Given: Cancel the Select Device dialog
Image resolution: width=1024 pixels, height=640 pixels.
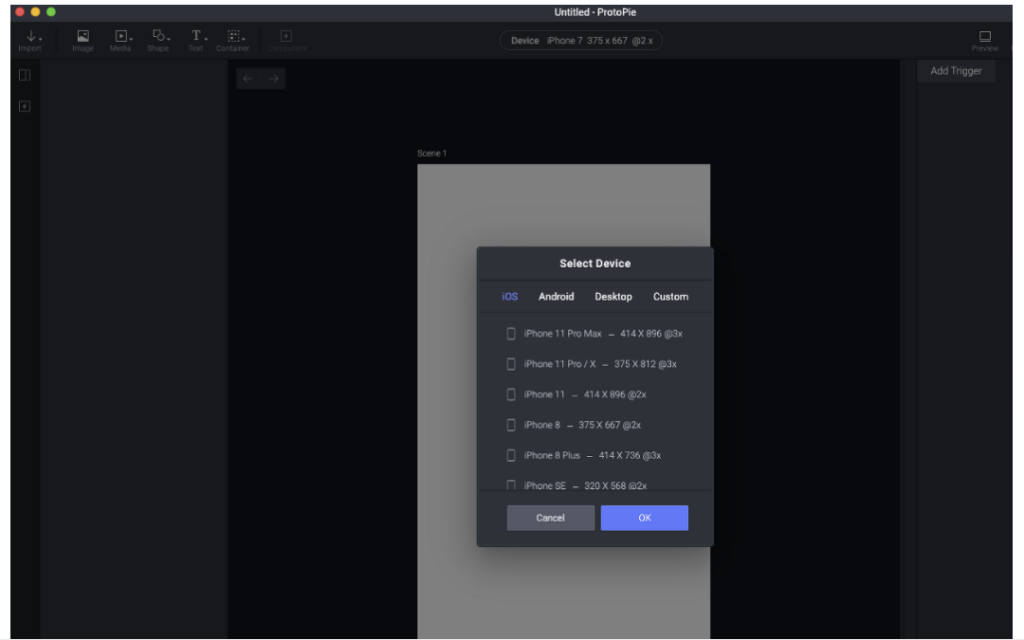Looking at the screenshot, I should tap(551, 518).
